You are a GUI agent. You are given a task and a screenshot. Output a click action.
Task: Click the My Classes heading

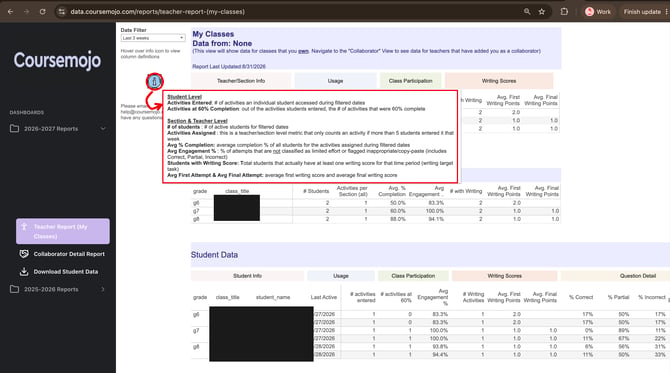pyautogui.click(x=213, y=34)
